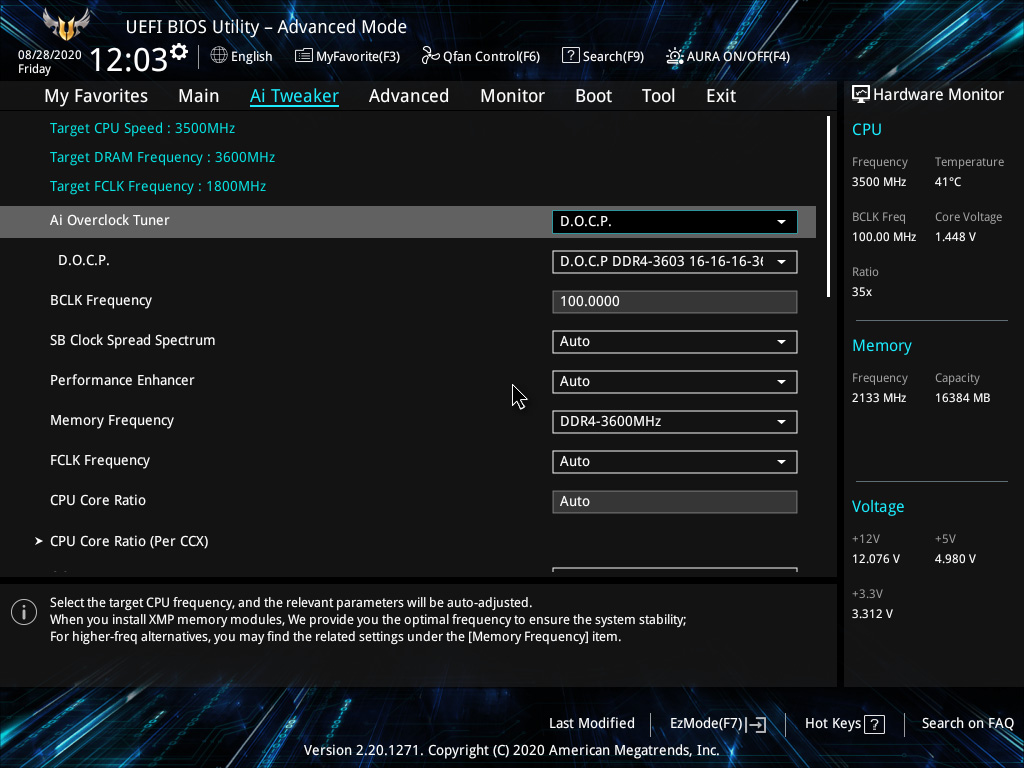Click BCLK Freq 100.00 MHz value
The height and width of the screenshot is (768, 1024).
[x=884, y=237]
